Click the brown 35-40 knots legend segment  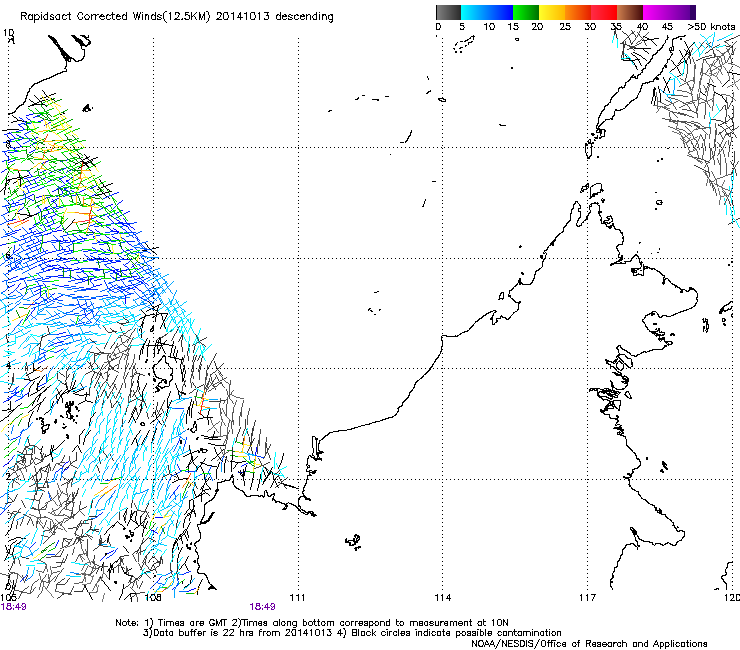(x=630, y=12)
